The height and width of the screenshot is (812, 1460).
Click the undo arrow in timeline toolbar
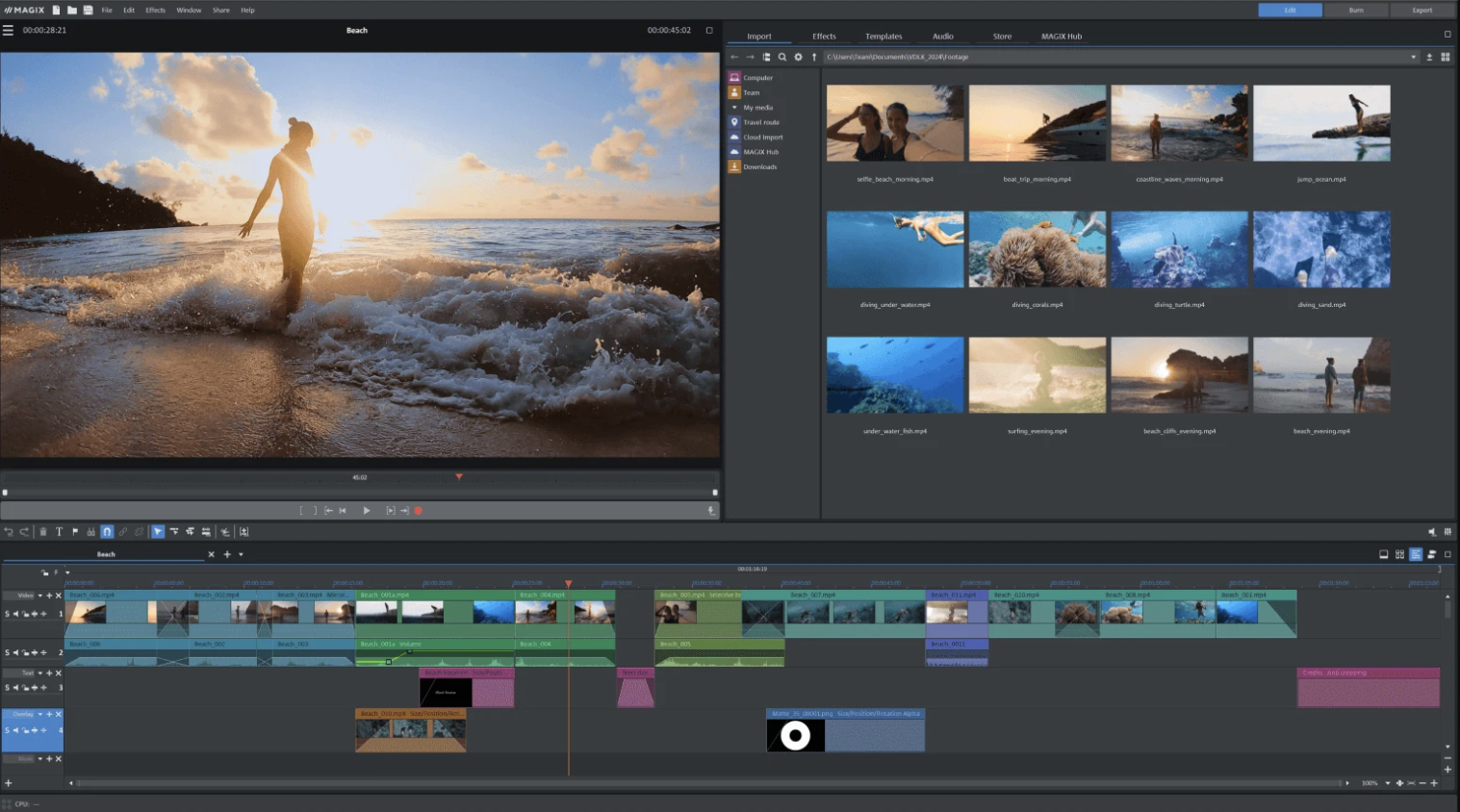[9, 531]
